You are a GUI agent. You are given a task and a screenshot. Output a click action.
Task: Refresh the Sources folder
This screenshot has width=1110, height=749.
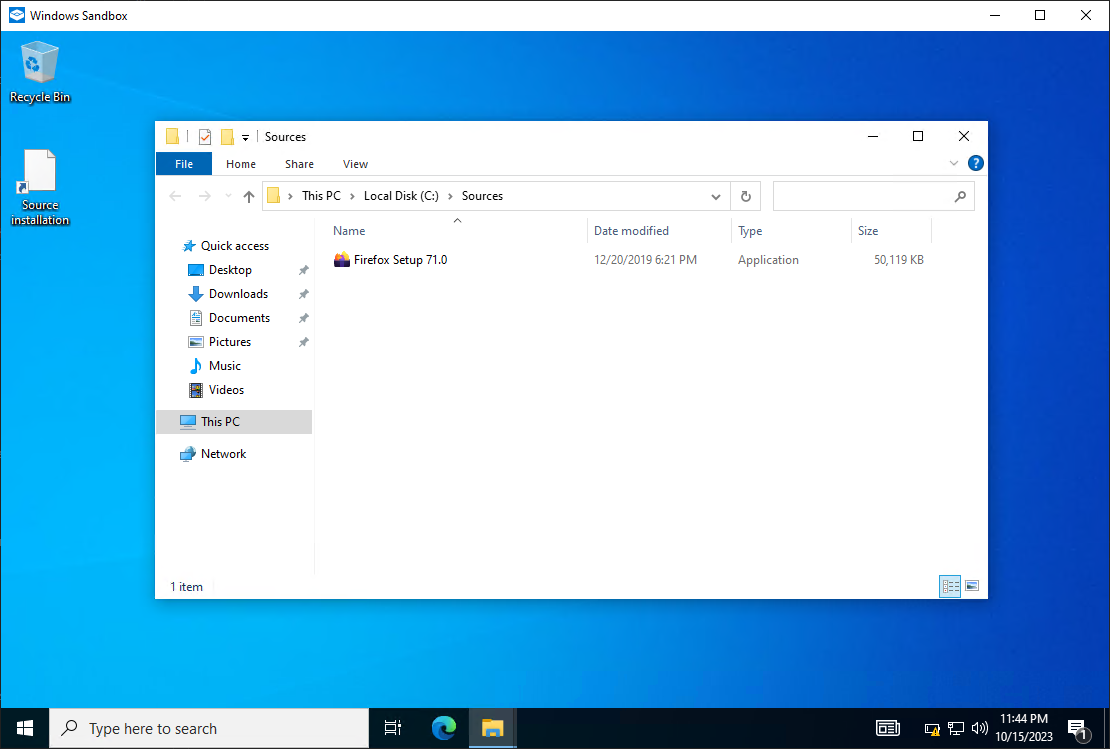click(745, 197)
